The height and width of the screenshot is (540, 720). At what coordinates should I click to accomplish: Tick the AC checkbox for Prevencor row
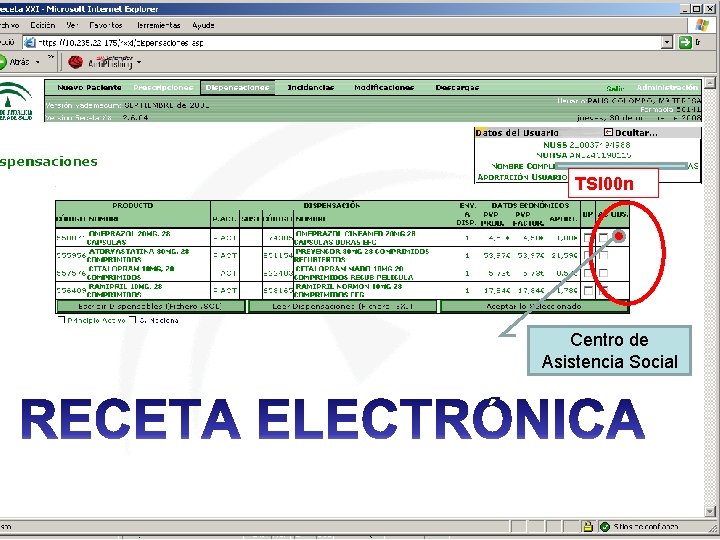coord(603,255)
